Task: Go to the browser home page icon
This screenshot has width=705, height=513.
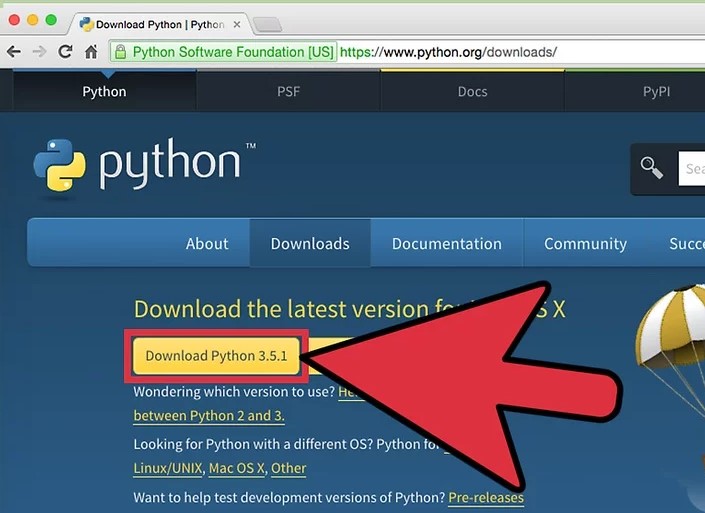Action: click(x=91, y=52)
